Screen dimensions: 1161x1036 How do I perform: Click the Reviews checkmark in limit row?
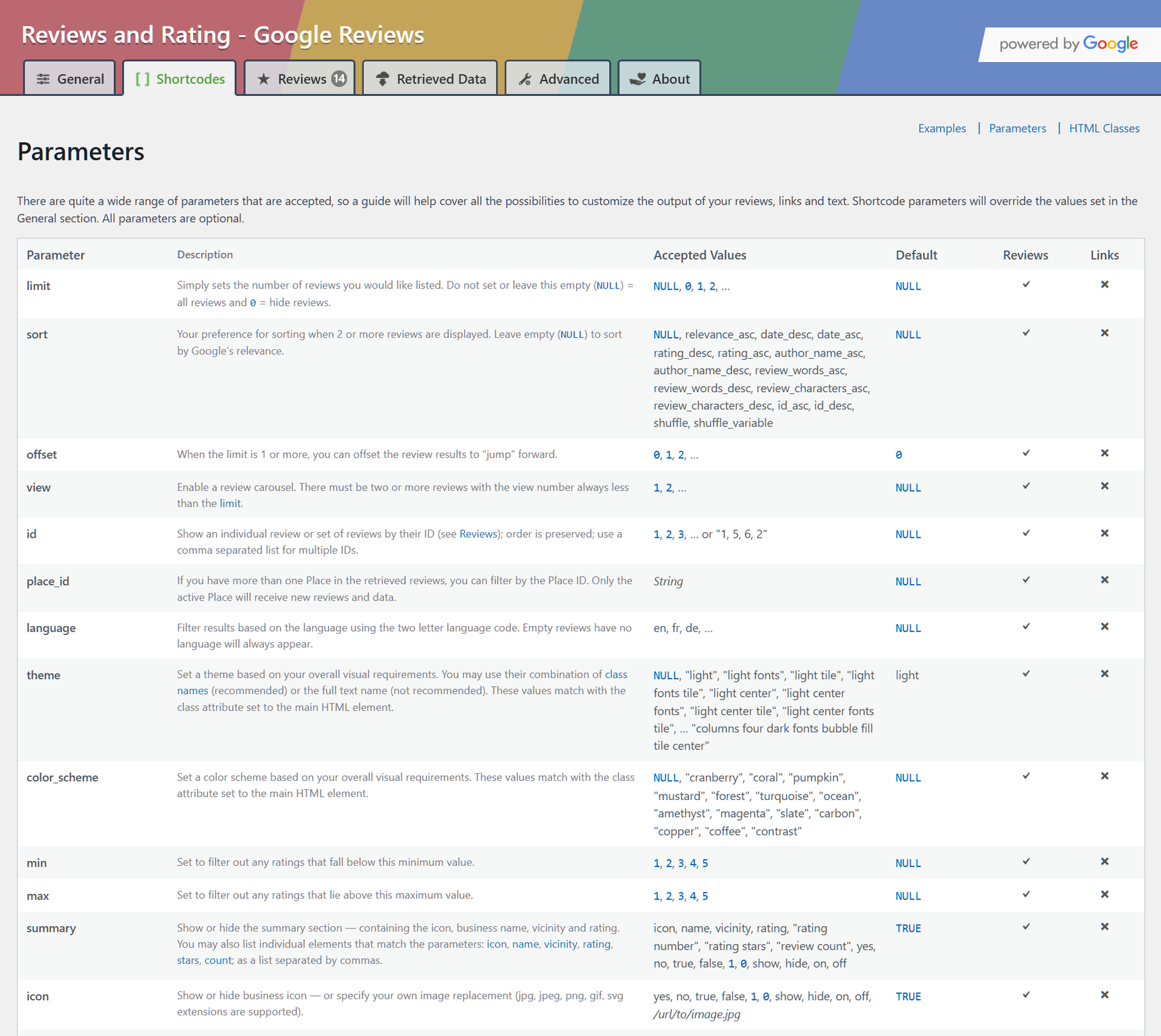(1026, 285)
